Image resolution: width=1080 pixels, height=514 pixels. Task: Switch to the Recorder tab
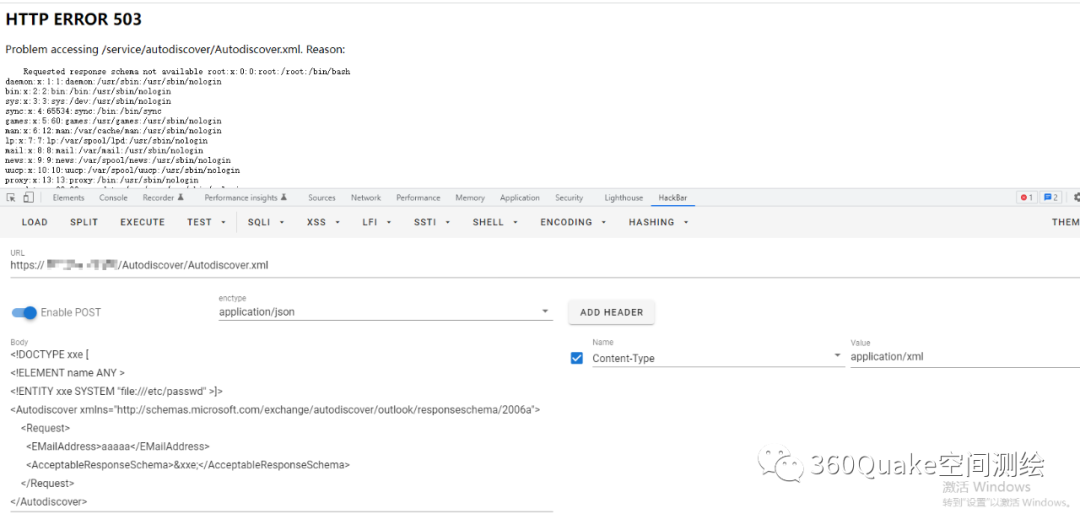163,198
